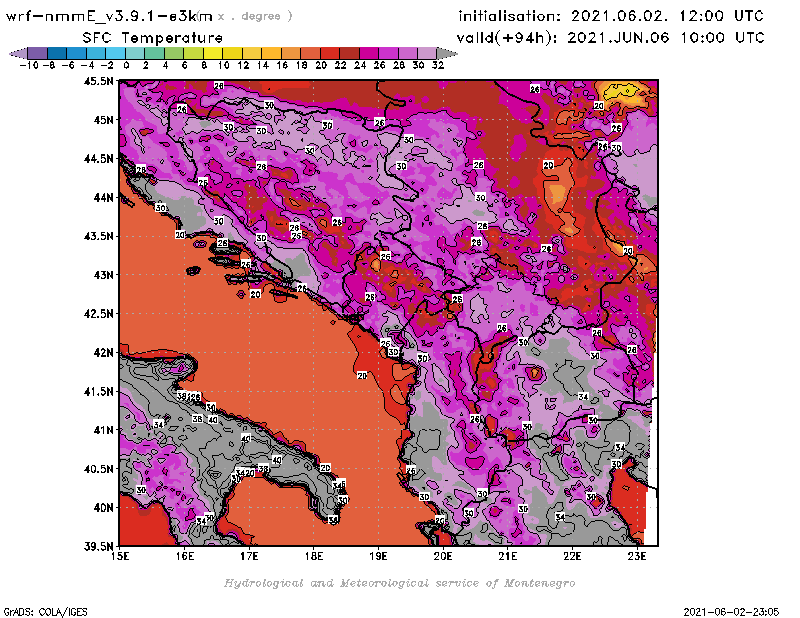800x618 pixels.
Task: Click the green legend swatch between 2 and 4
Action: tap(154, 53)
